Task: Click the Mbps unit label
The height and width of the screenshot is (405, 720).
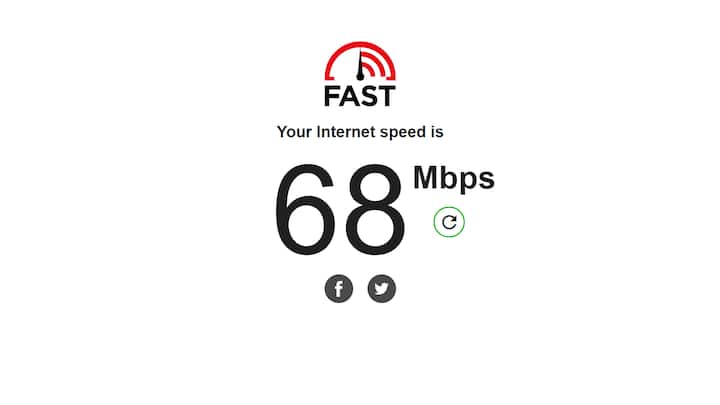Action: click(454, 179)
